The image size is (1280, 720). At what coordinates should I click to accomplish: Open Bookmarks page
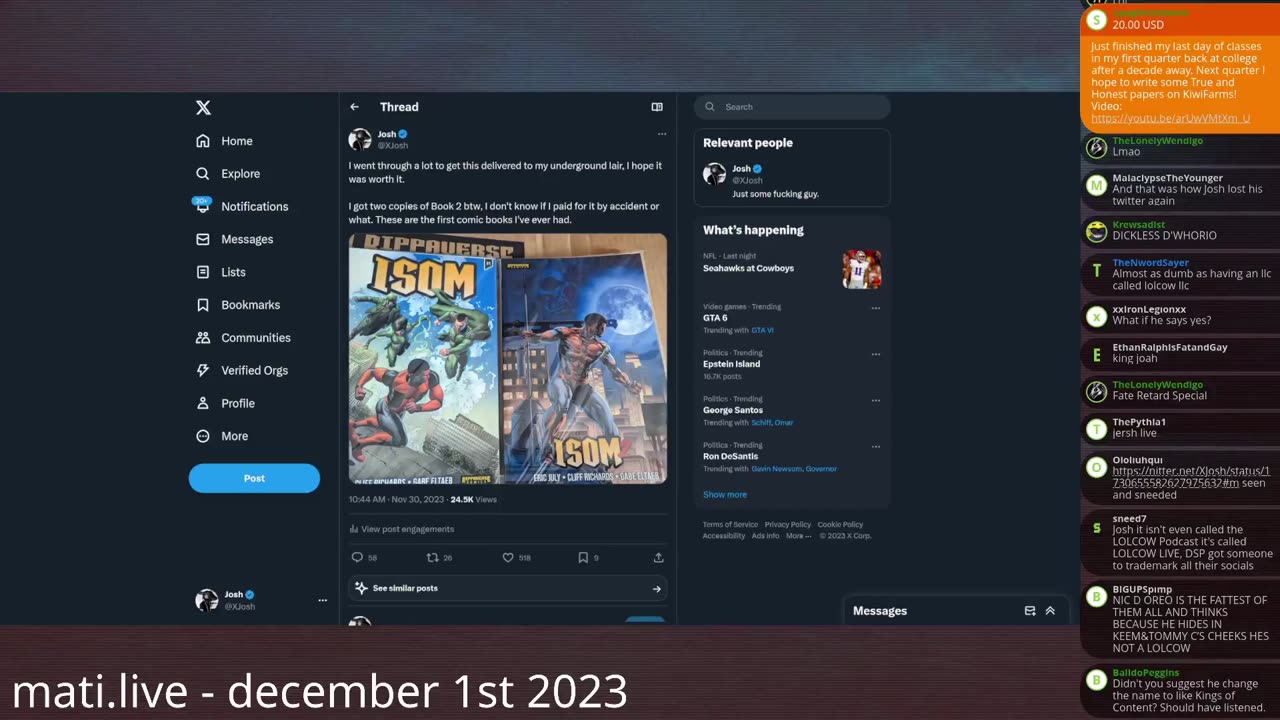(238, 305)
